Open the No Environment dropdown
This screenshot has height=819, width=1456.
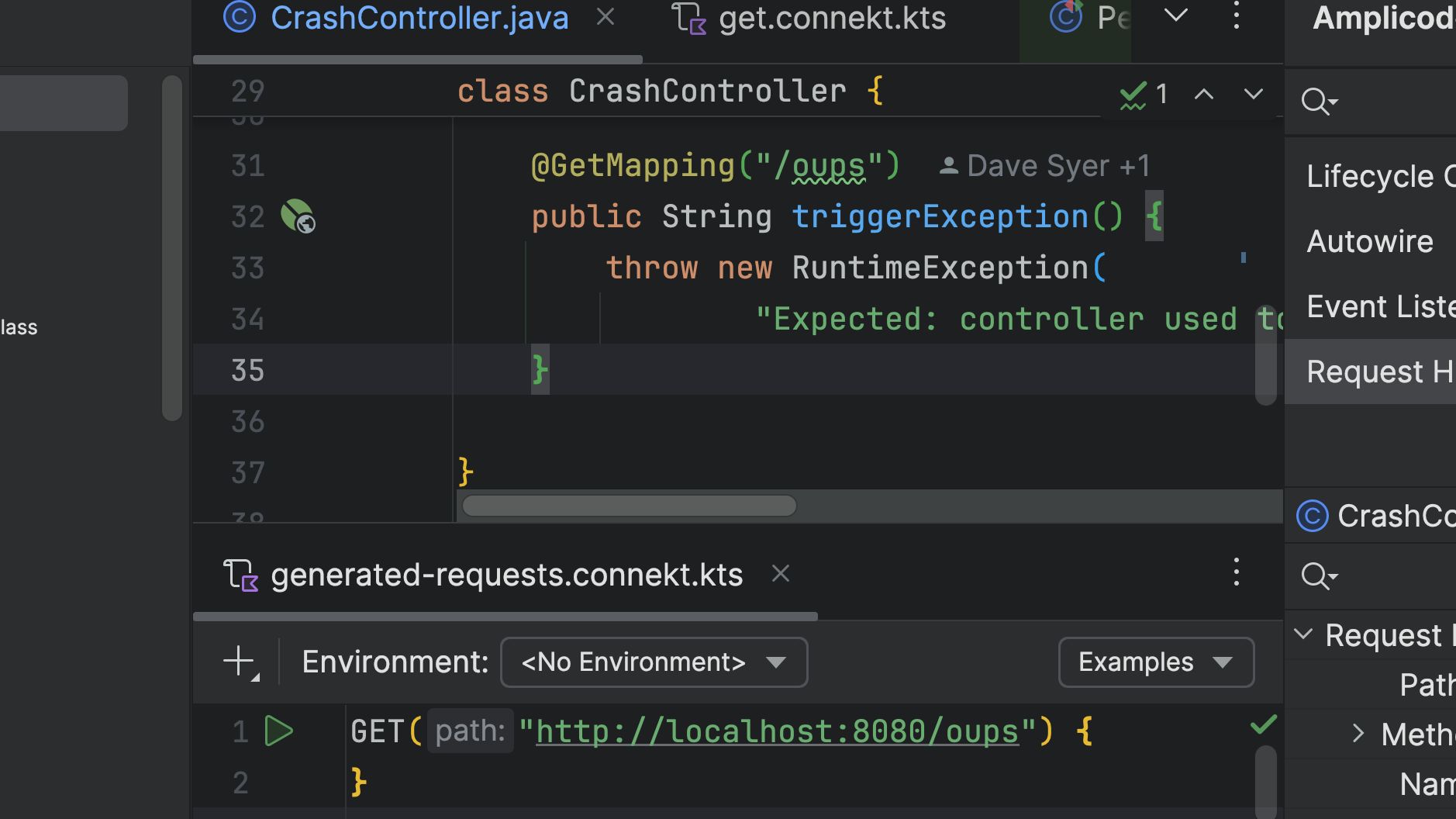[654, 662]
